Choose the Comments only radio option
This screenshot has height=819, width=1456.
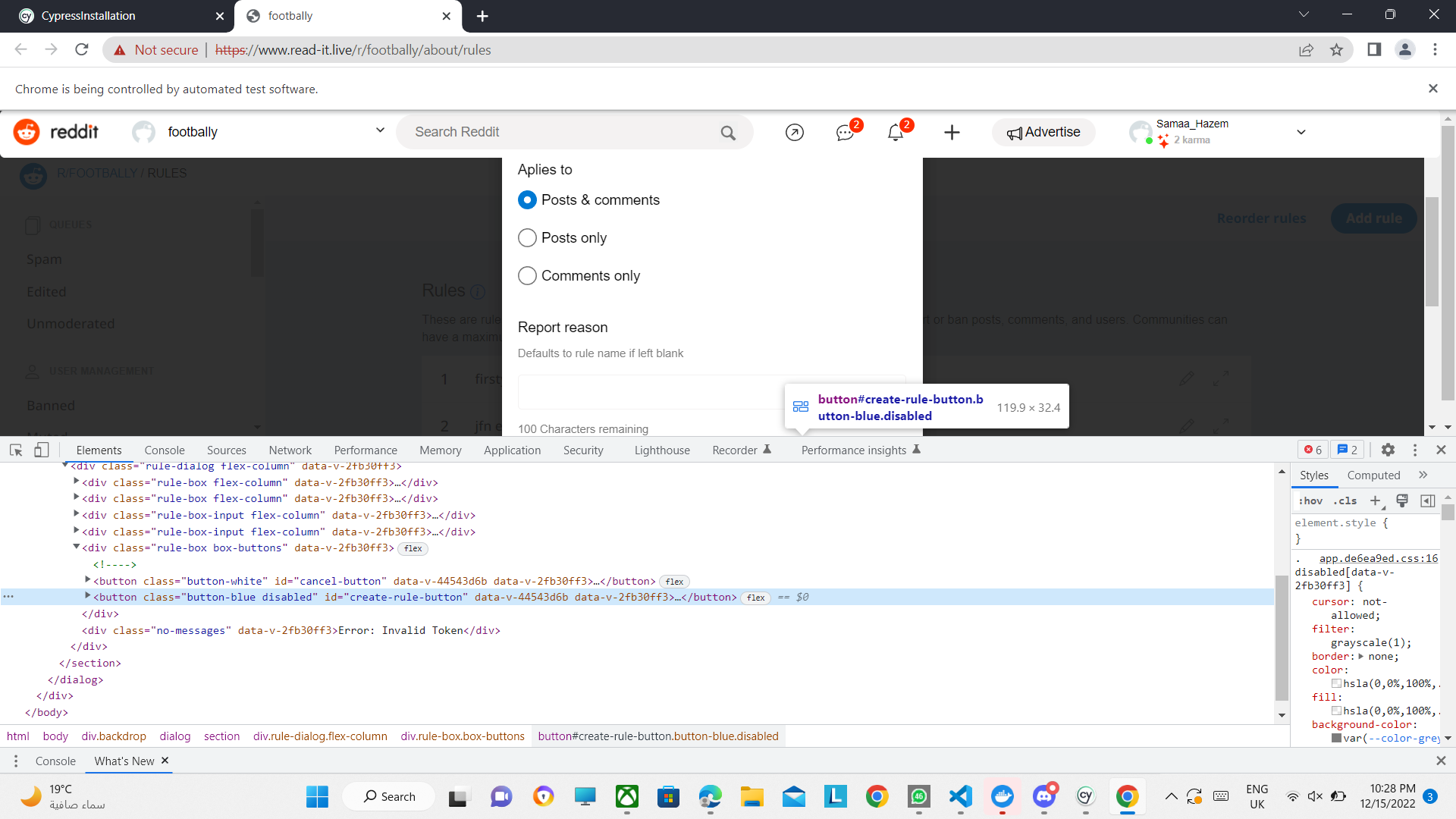pyautogui.click(x=527, y=276)
